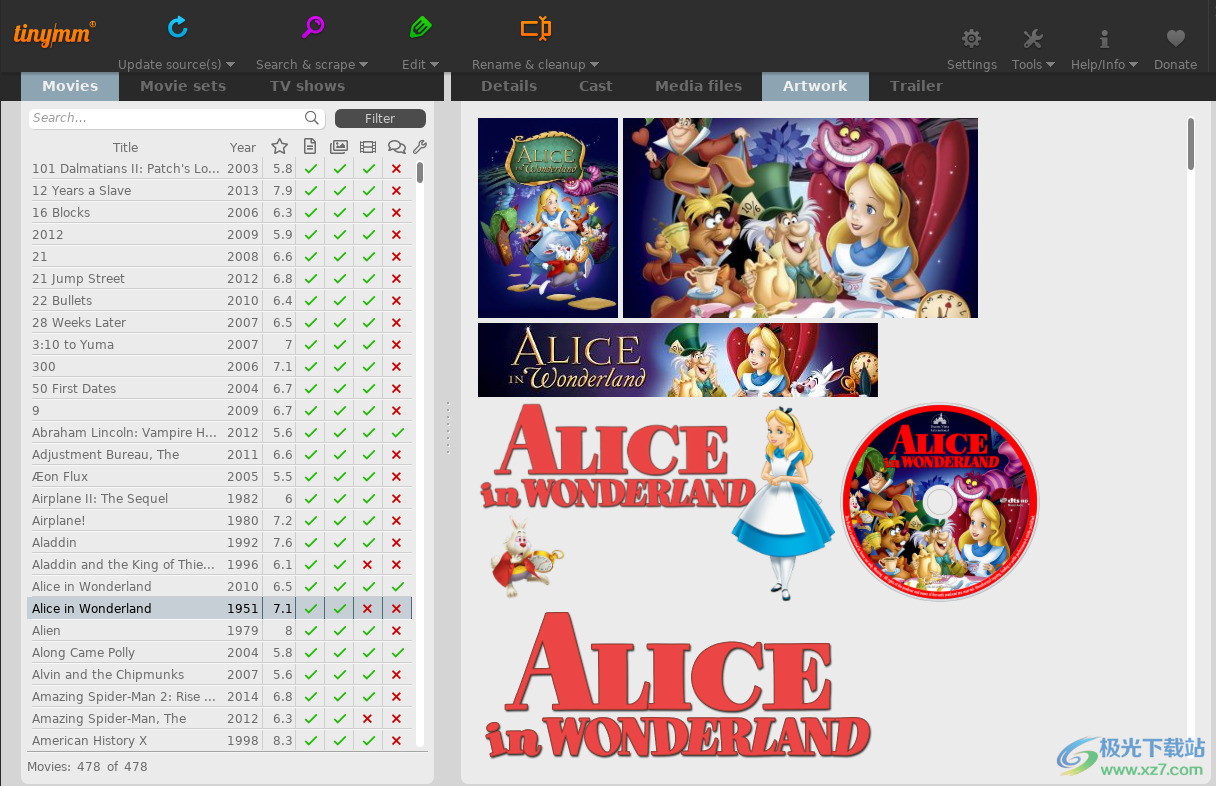Open the Media files tab

pos(698,86)
